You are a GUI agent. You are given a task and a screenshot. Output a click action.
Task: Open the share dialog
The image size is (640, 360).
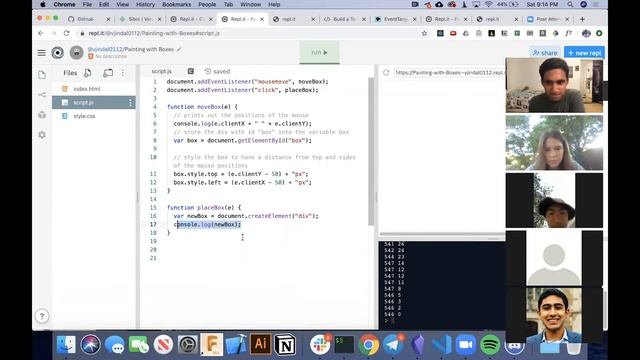pos(545,53)
